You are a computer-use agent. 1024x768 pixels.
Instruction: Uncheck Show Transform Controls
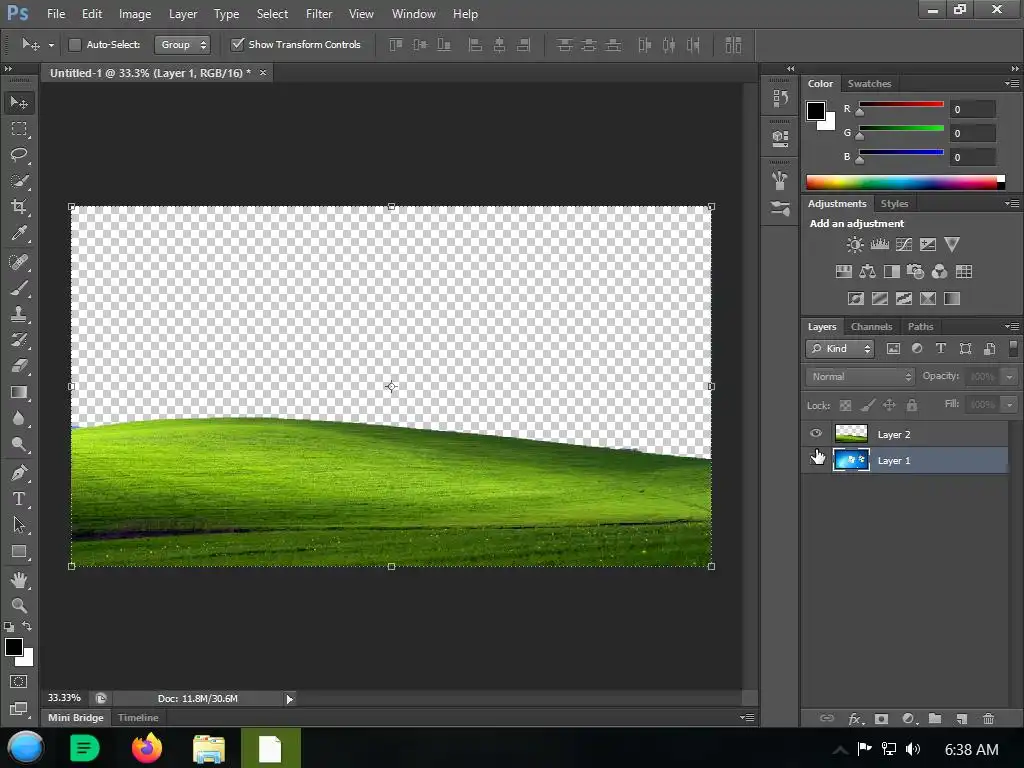coord(238,44)
